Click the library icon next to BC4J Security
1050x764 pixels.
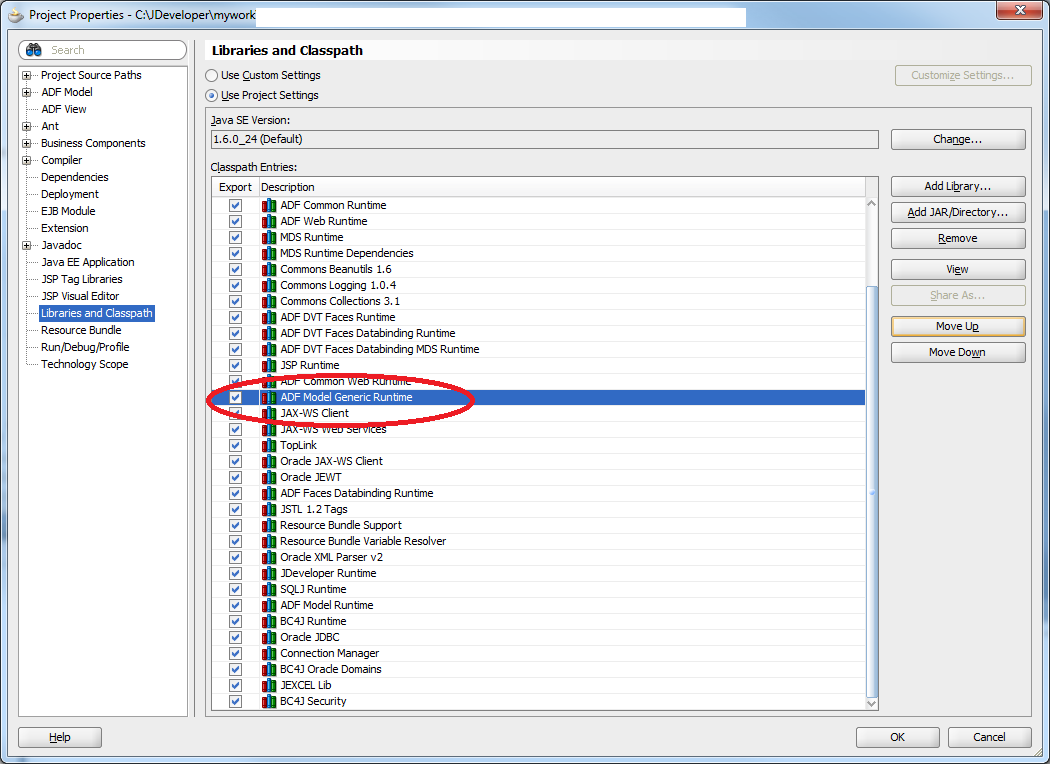(x=268, y=701)
